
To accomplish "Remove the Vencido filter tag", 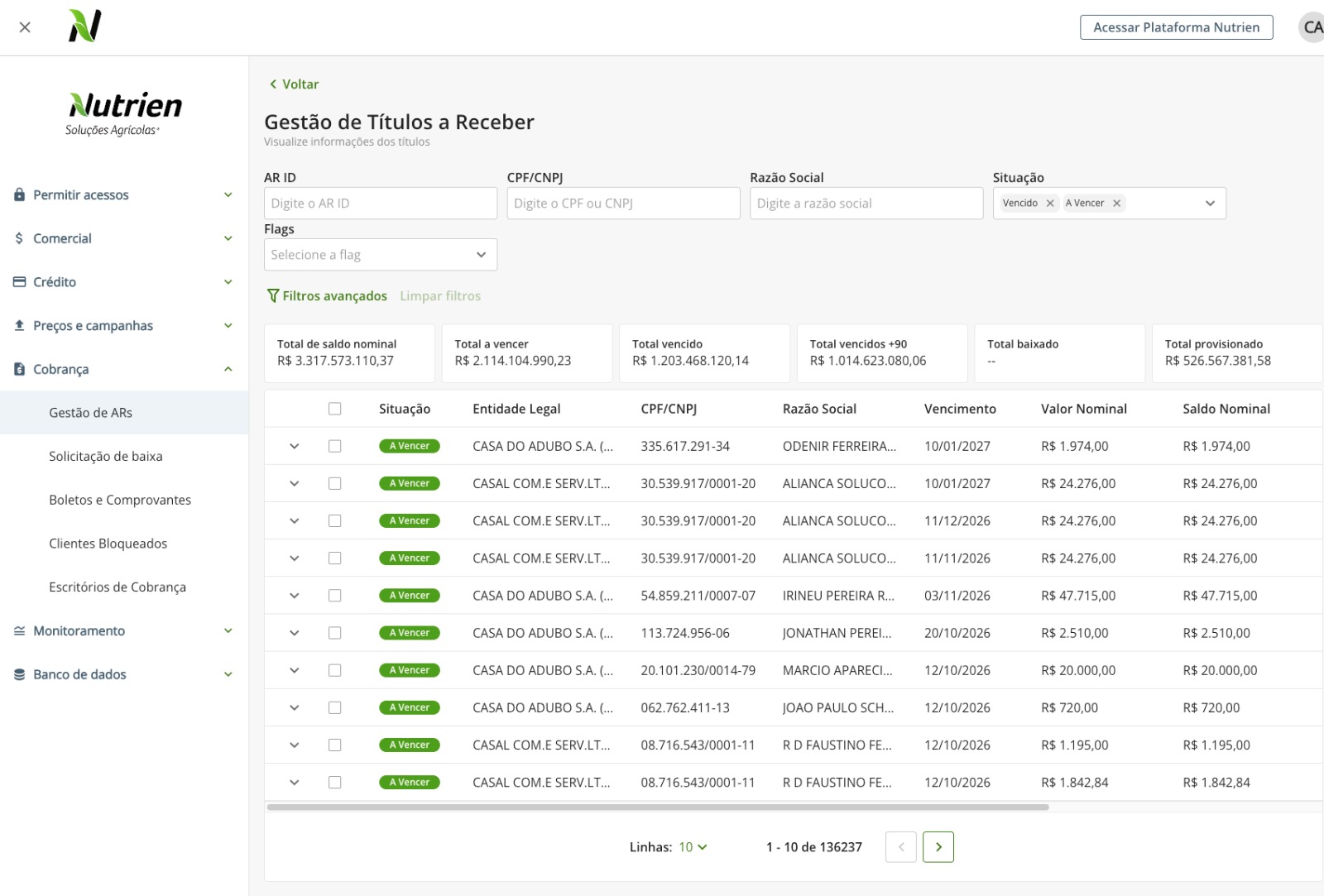I will click(x=1049, y=203).
